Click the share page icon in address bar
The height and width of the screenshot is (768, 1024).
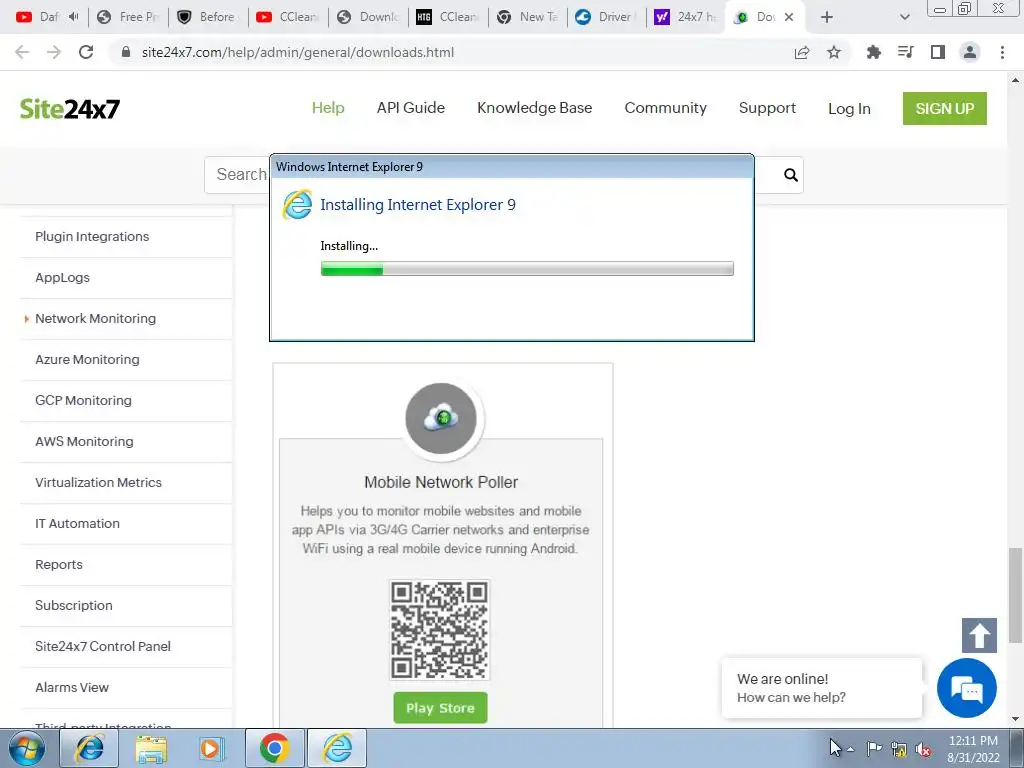802,52
